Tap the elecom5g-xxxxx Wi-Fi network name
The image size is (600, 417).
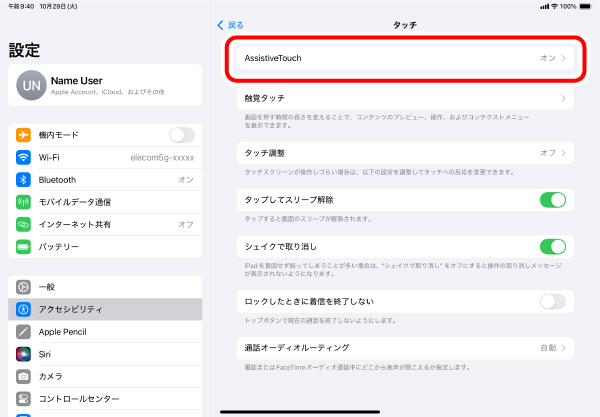(x=162, y=158)
